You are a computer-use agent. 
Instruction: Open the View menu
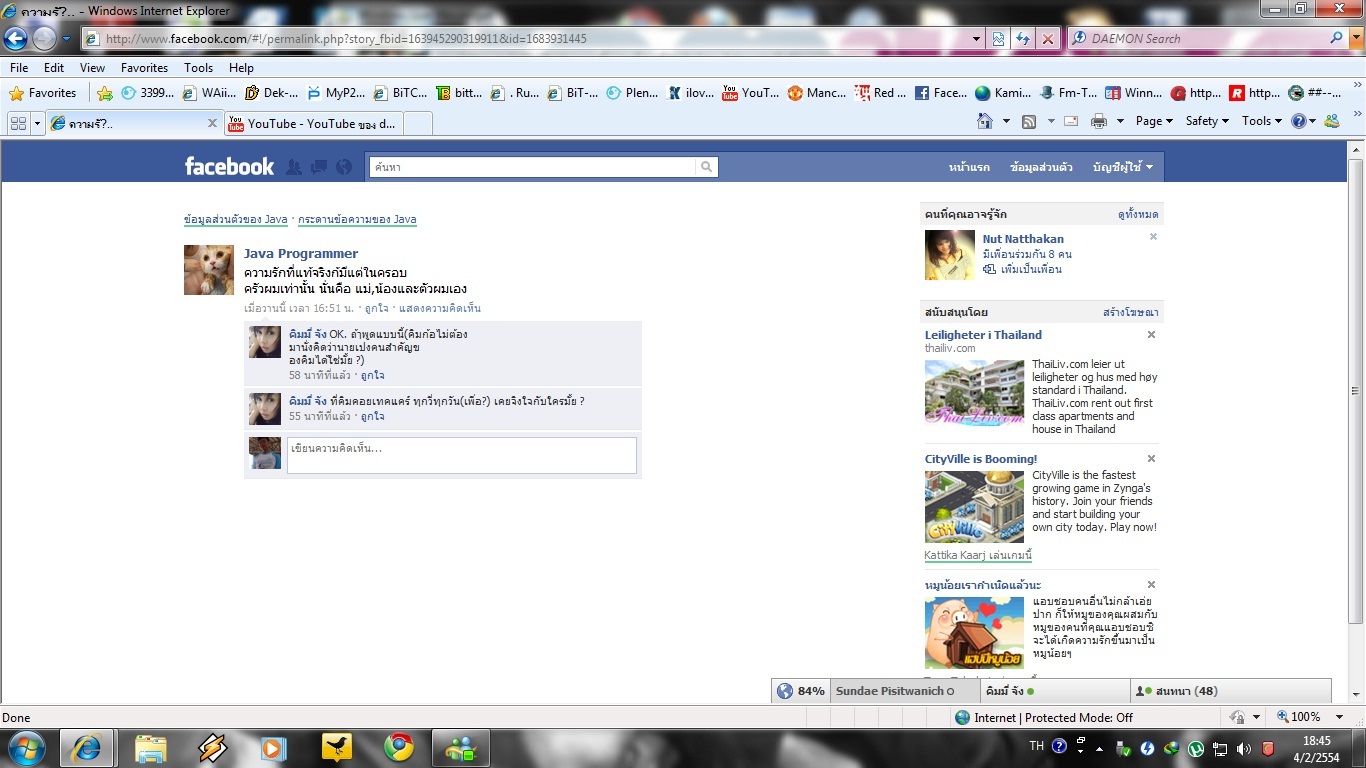pyautogui.click(x=92, y=68)
